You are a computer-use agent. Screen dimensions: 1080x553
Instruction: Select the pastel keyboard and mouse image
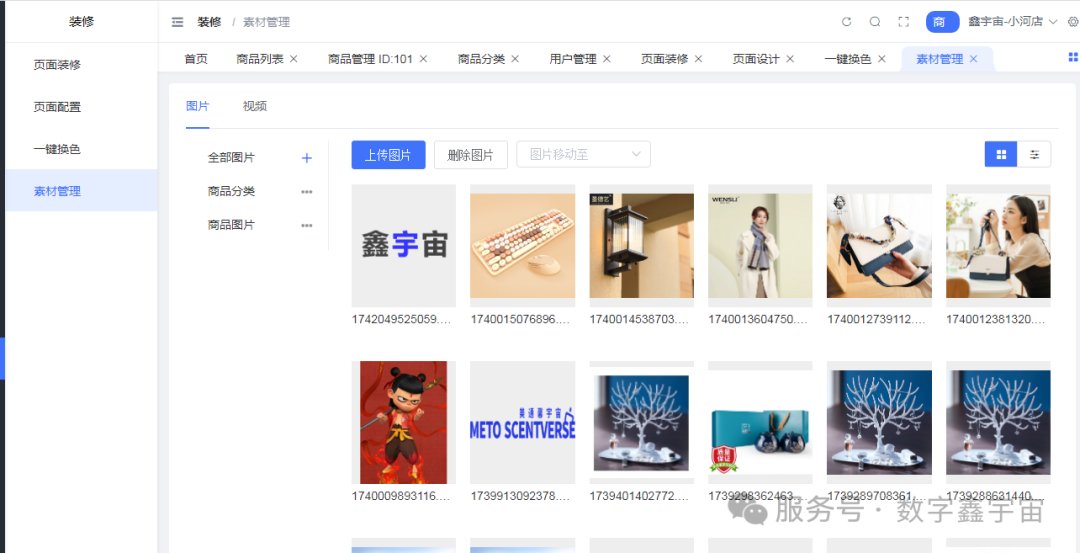click(523, 245)
